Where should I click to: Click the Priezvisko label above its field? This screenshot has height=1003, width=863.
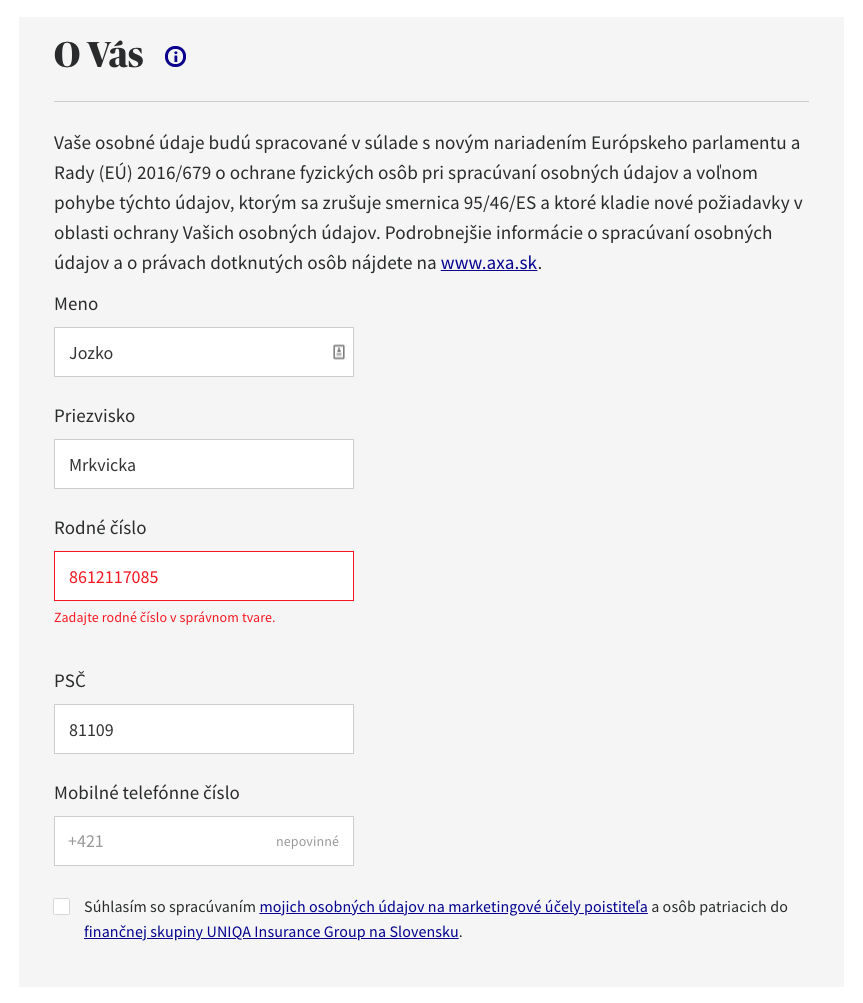pos(94,416)
